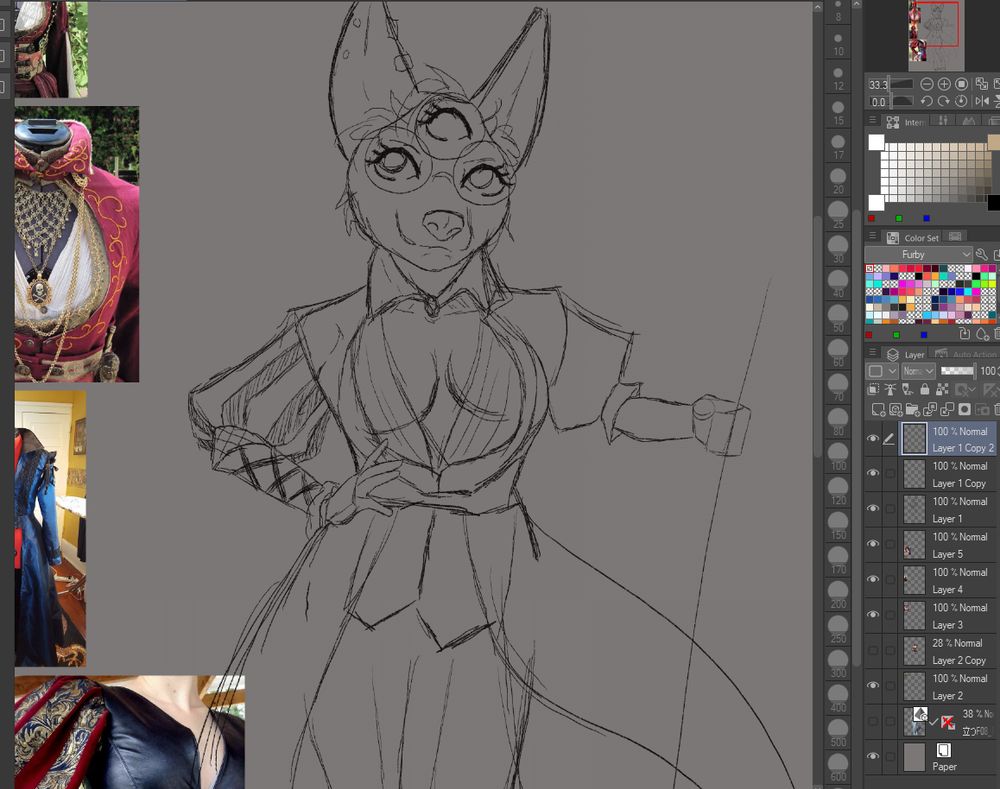This screenshot has height=789, width=1000.
Task: Click the Navigator zoom scale slider
Action: click(x=902, y=84)
